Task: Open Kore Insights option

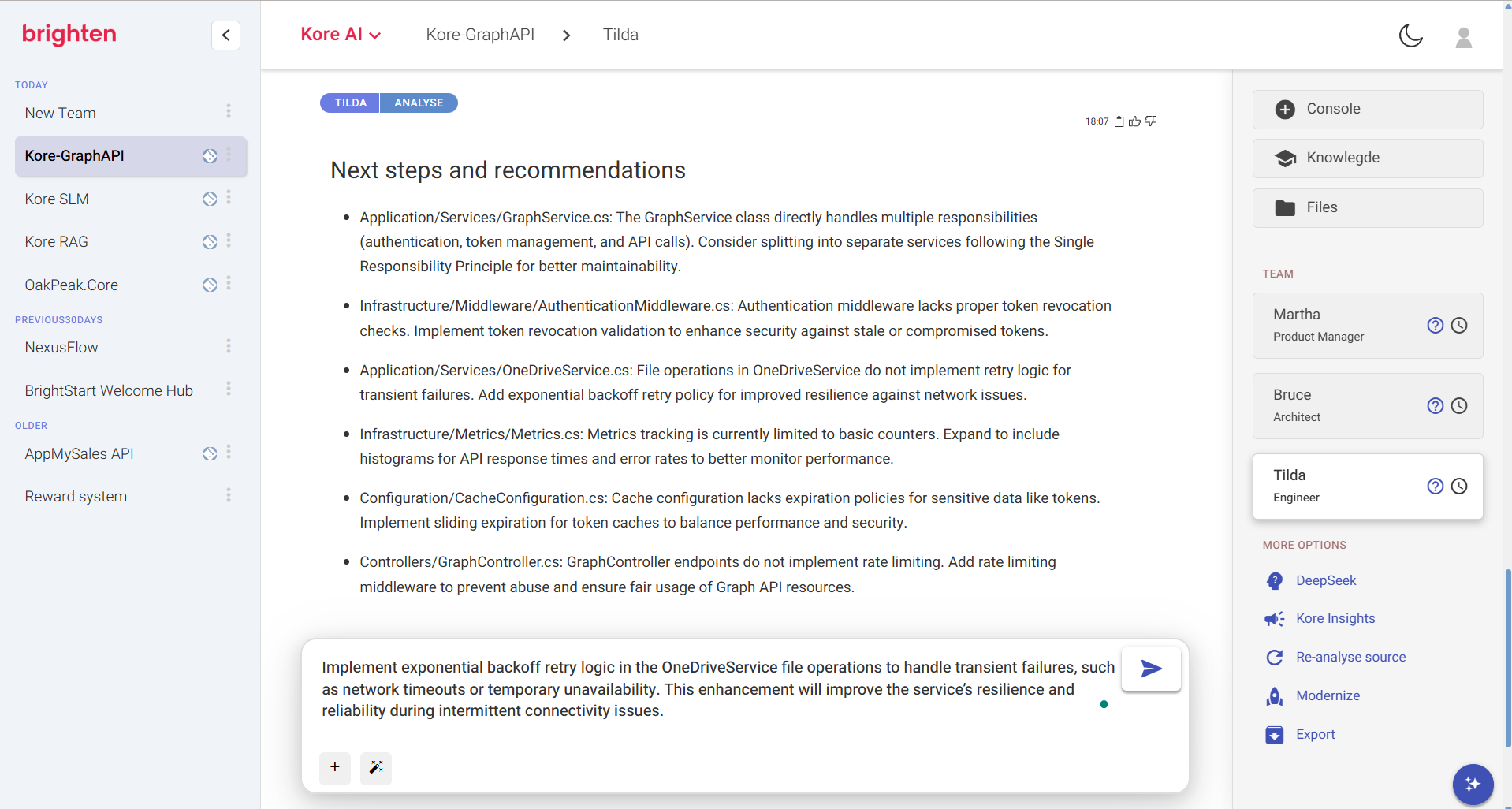Action: 1321,619
